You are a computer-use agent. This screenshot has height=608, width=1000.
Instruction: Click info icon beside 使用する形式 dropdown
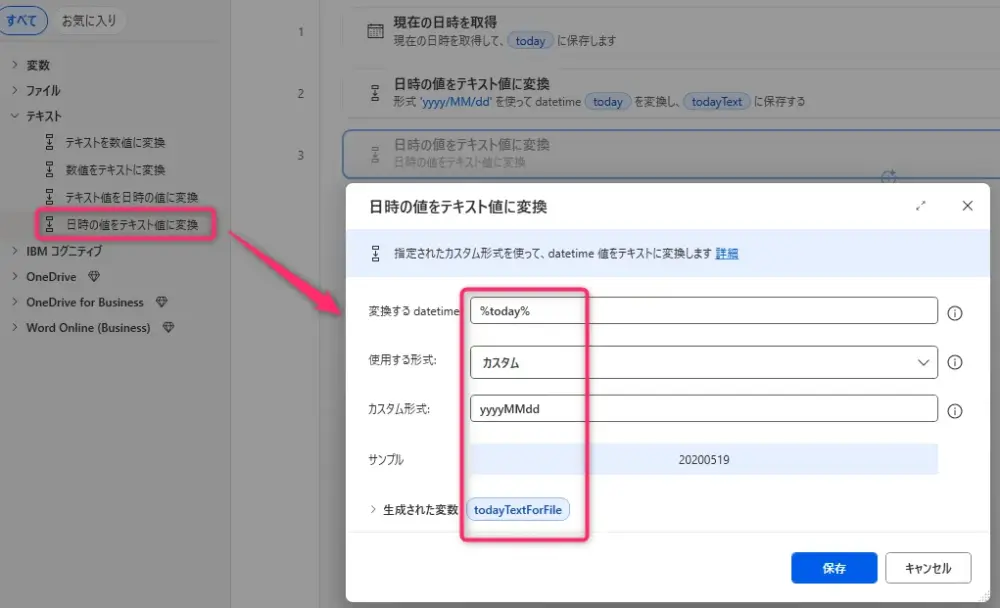[954, 362]
